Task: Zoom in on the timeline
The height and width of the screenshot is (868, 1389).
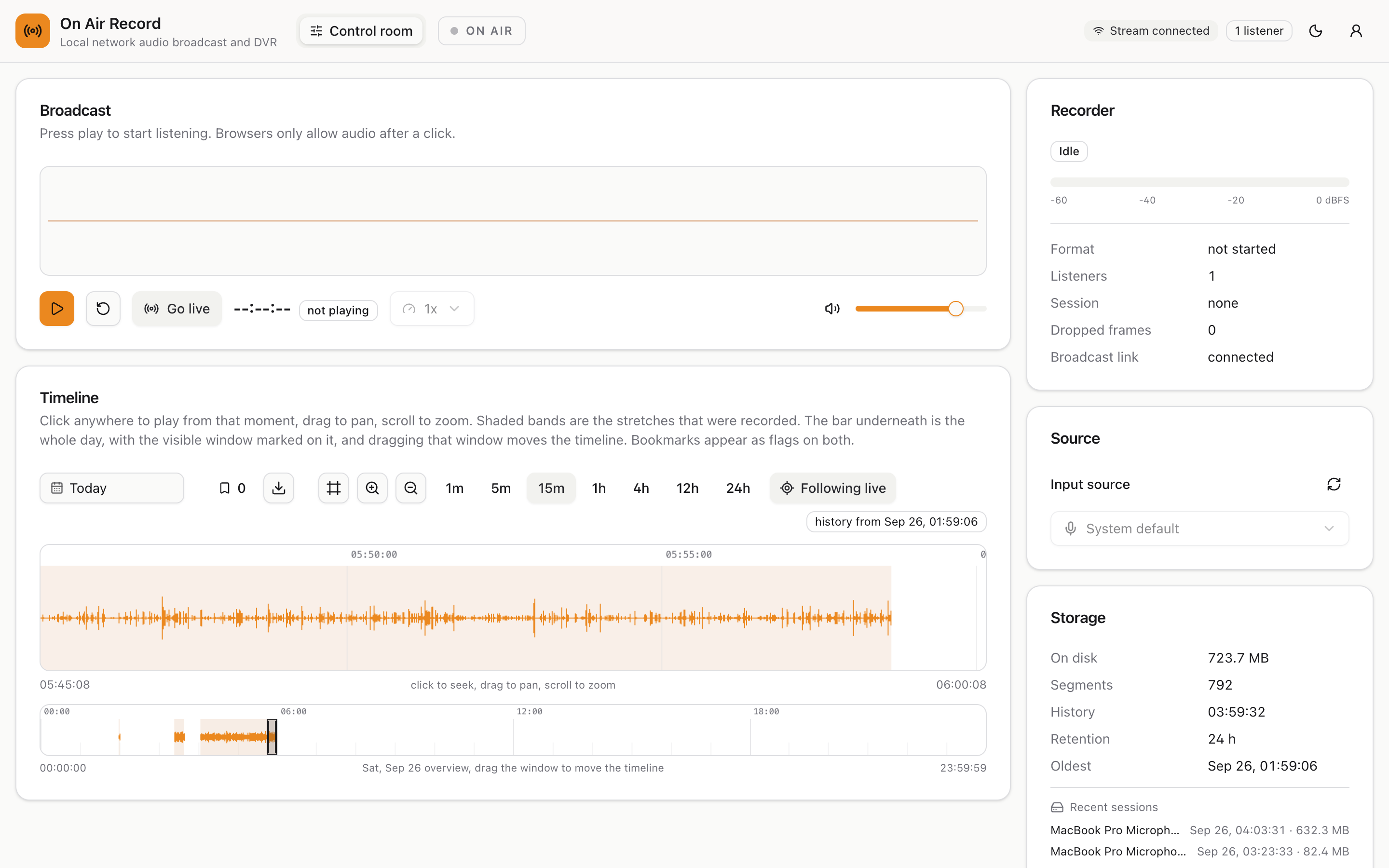Action: [372, 488]
